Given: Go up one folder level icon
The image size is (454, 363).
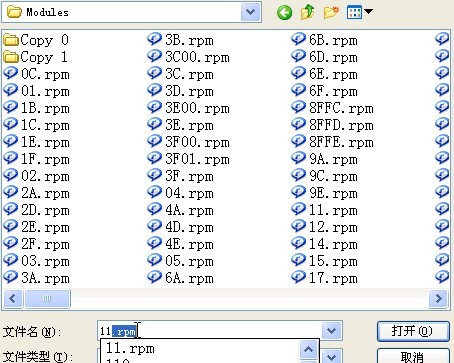Looking at the screenshot, I should pos(307,13).
